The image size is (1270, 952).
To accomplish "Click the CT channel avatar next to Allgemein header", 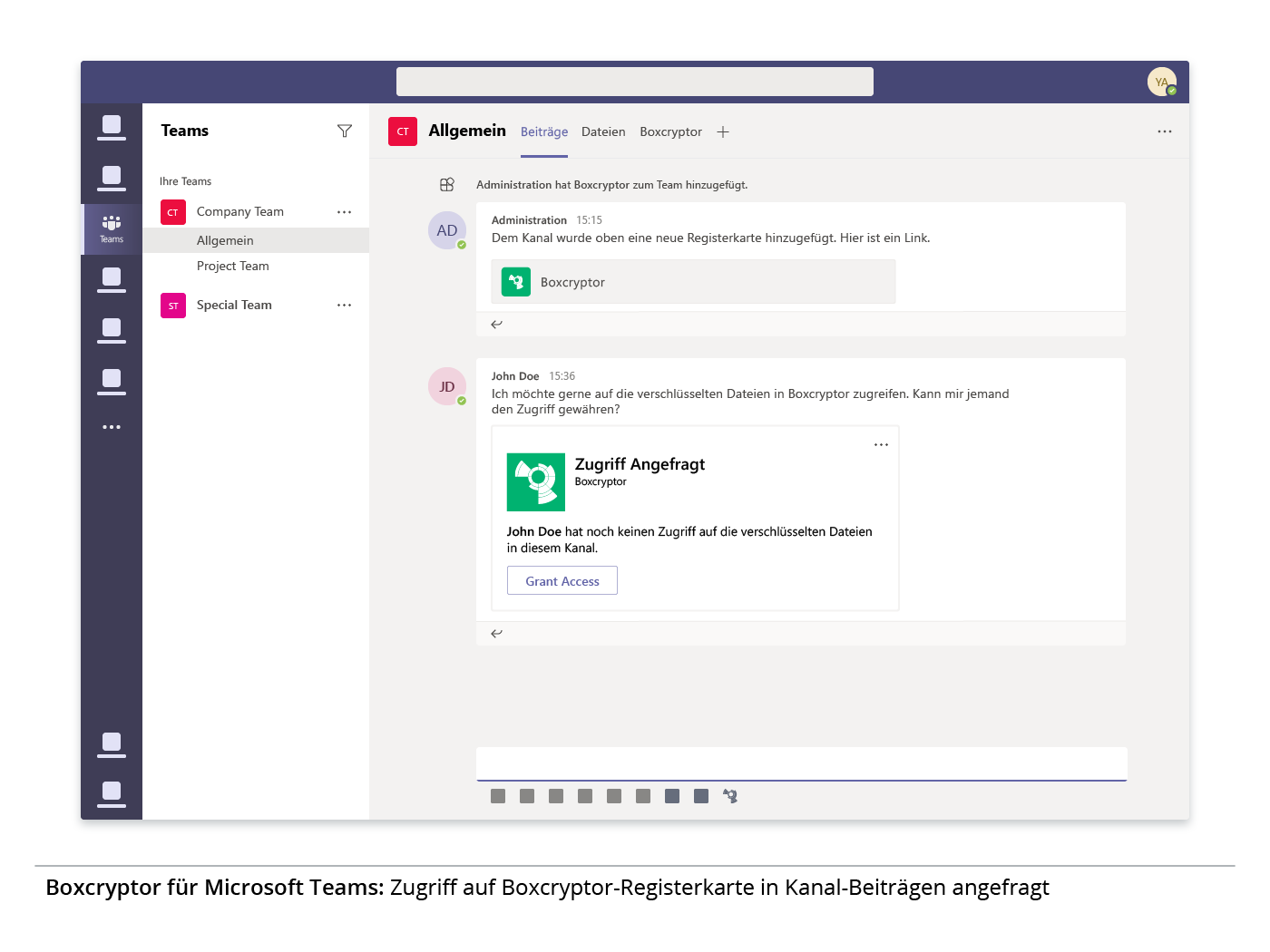I will [x=403, y=131].
